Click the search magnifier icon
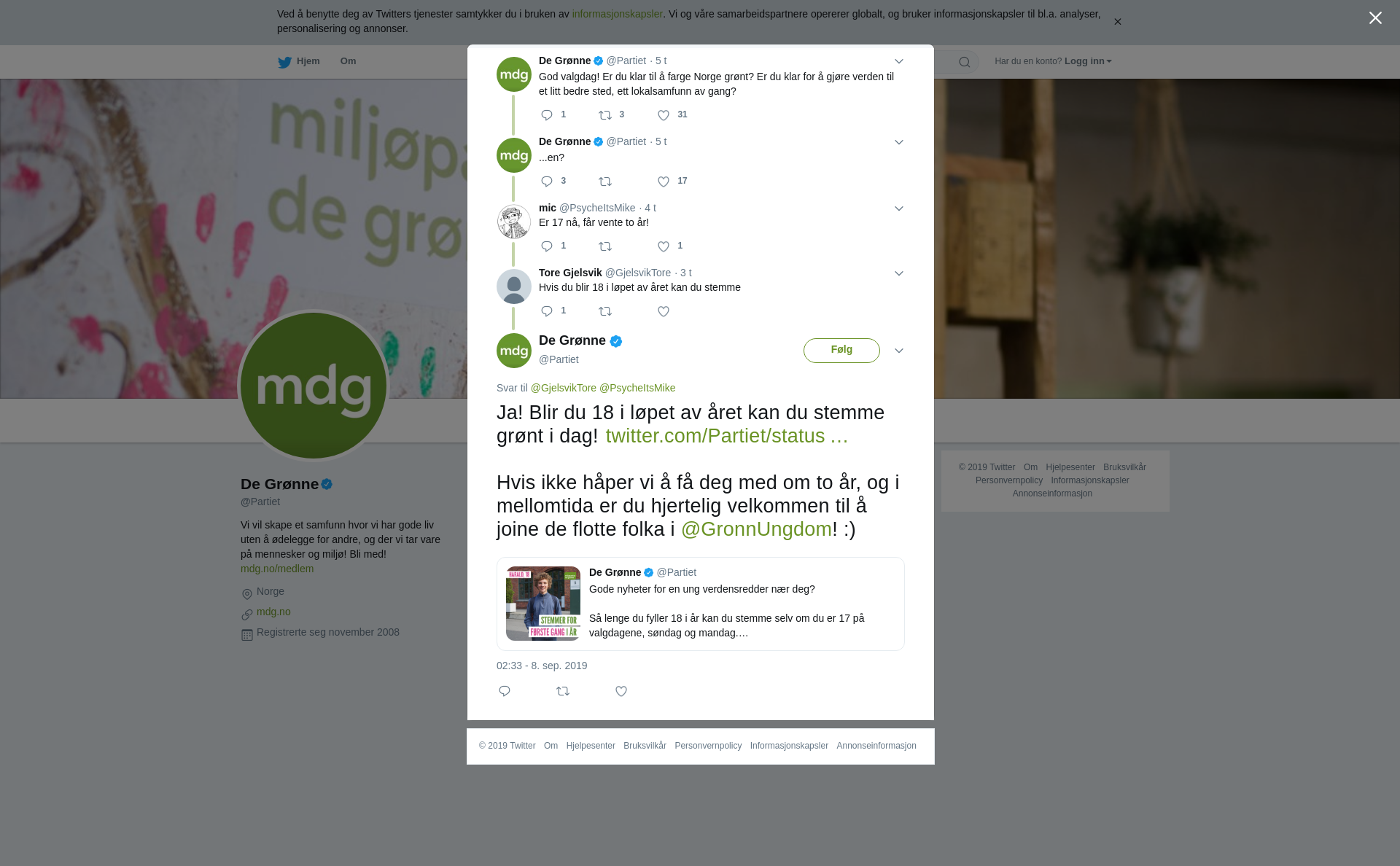Viewport: 1400px width, 866px height. [965, 62]
